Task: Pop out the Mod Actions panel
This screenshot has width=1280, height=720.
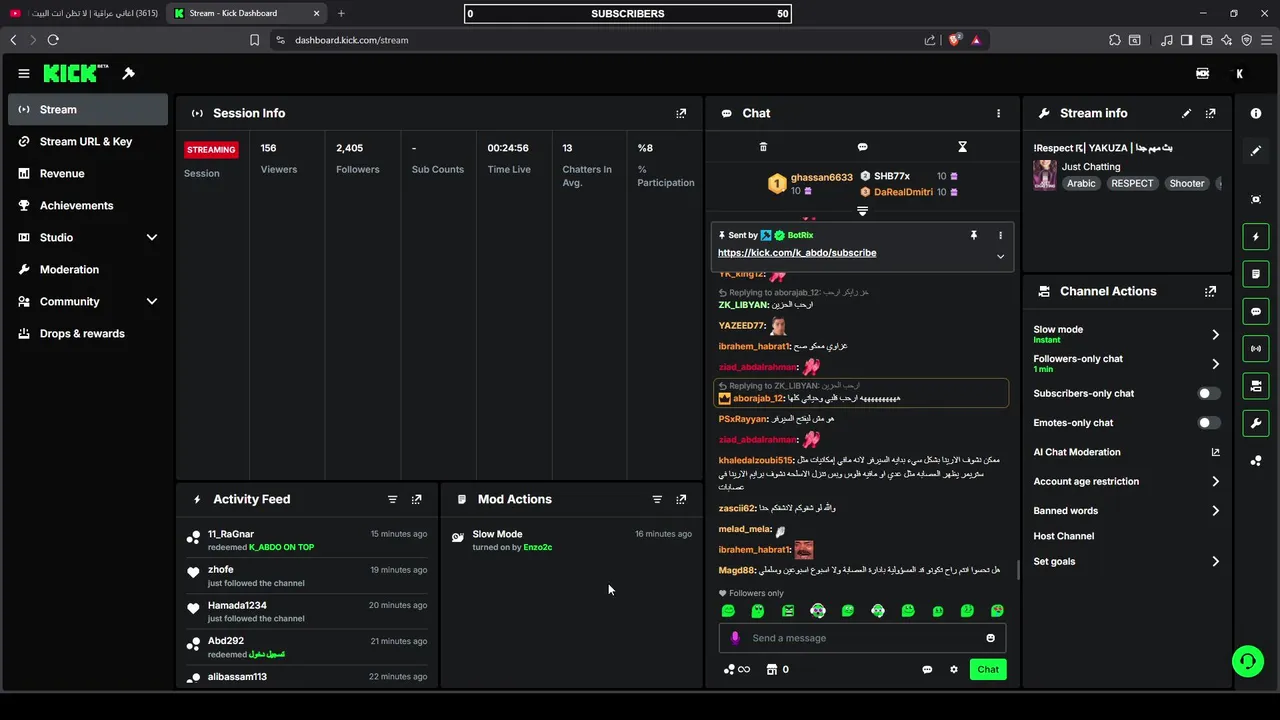Action: pyautogui.click(x=681, y=499)
